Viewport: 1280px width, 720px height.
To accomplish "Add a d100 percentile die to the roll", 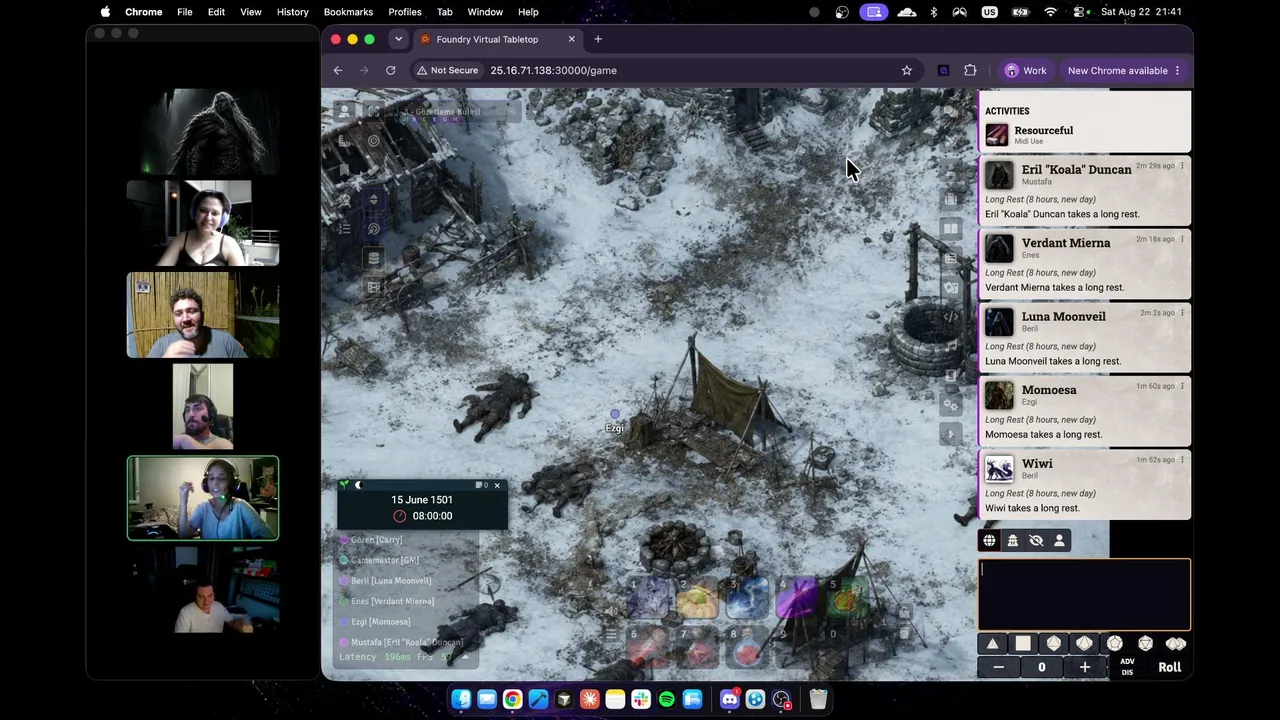I will [1176, 644].
